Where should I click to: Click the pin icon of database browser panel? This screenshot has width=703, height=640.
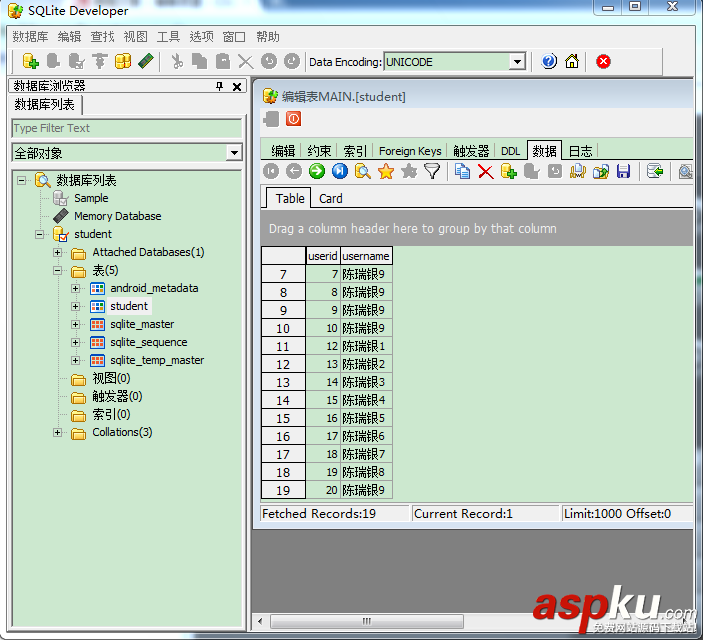(x=219, y=86)
